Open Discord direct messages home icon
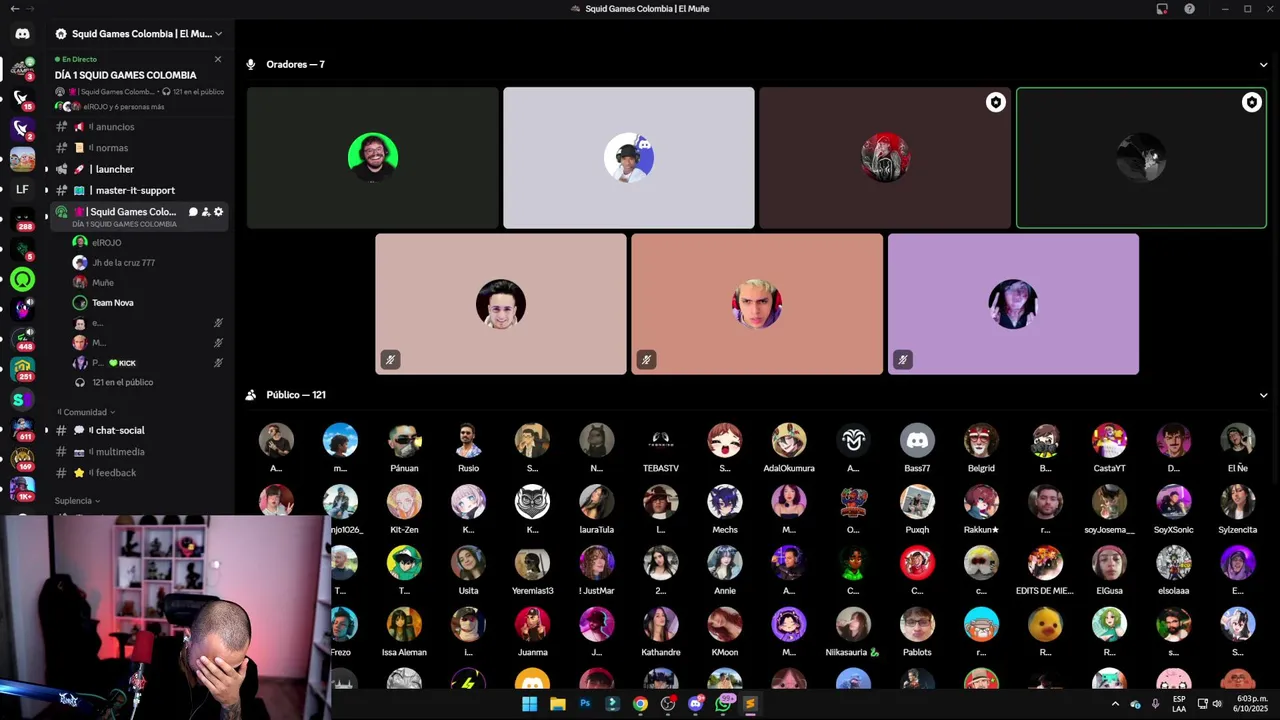This screenshot has height=720, width=1280. point(22,34)
